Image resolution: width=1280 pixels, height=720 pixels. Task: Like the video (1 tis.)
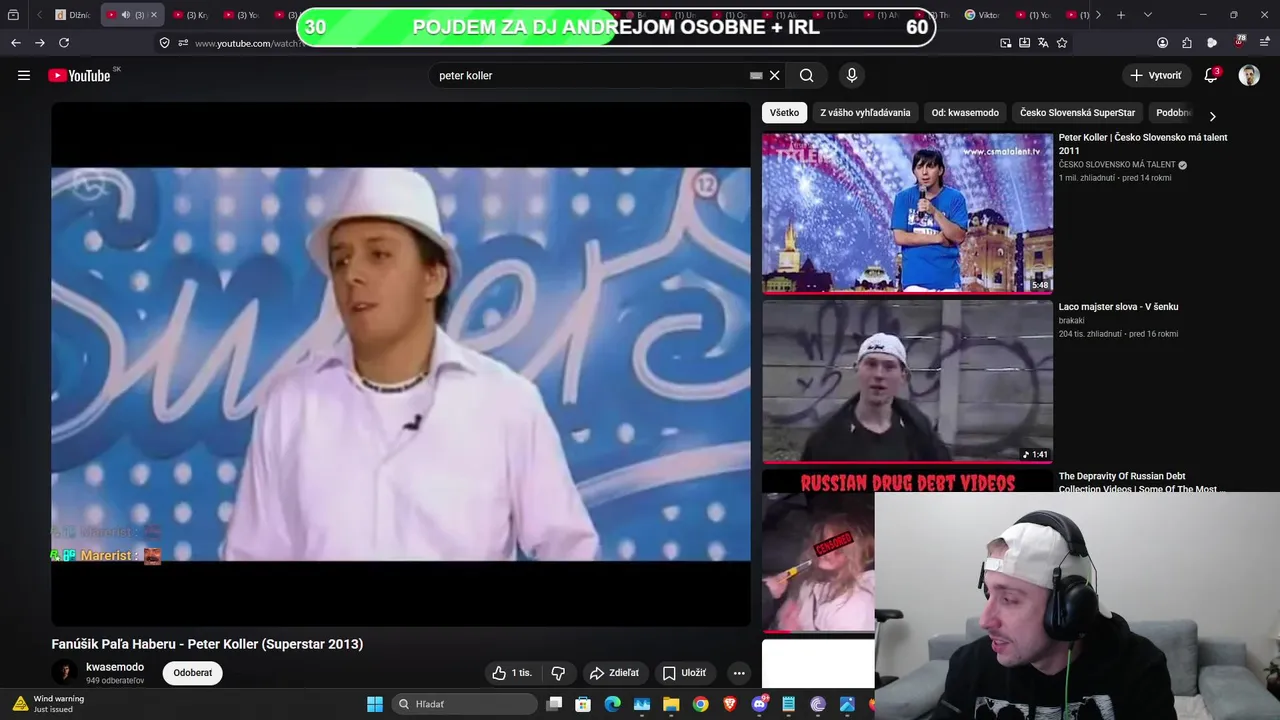coord(511,673)
